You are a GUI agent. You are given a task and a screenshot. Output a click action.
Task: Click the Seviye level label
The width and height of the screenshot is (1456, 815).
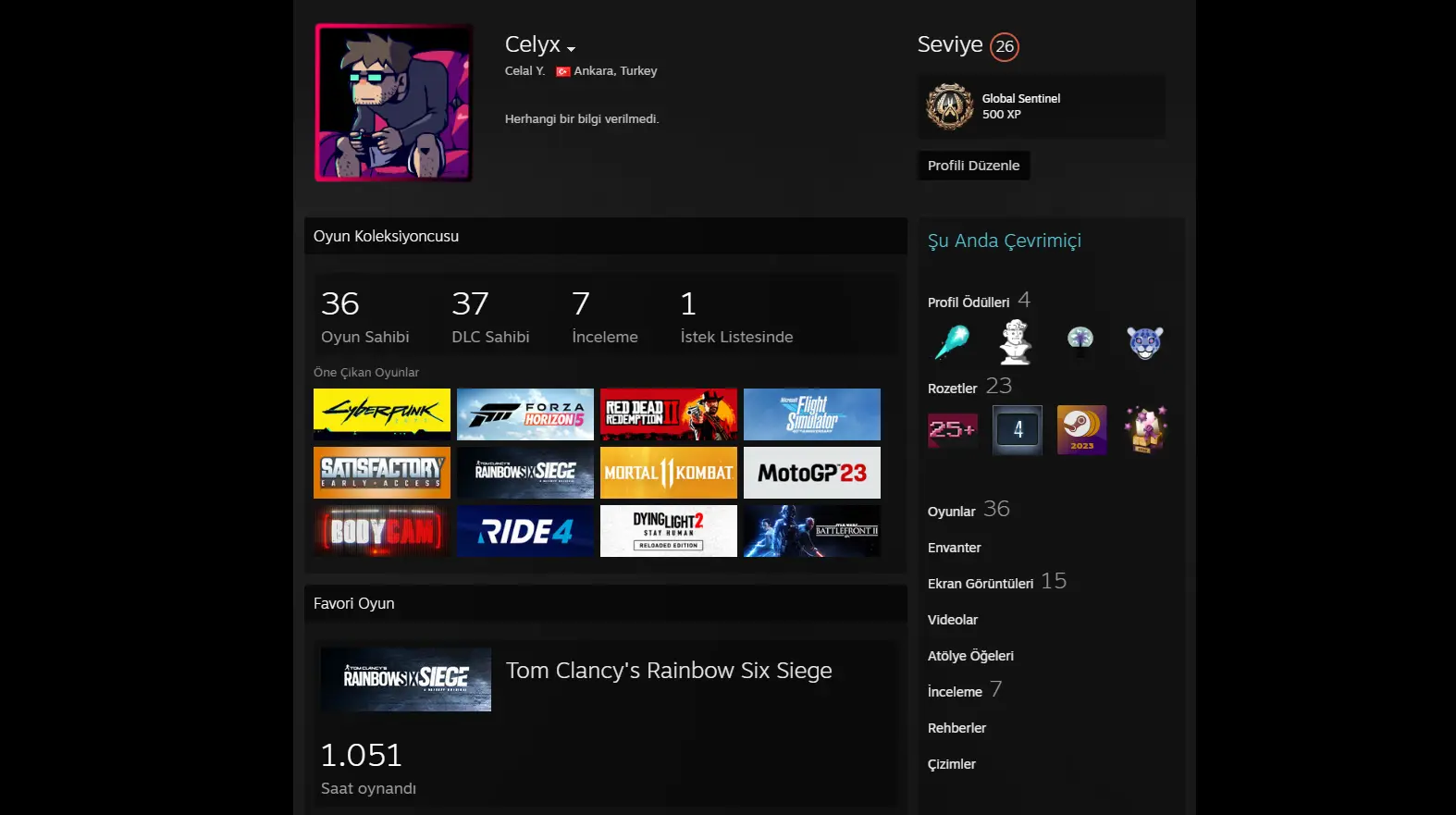(950, 44)
